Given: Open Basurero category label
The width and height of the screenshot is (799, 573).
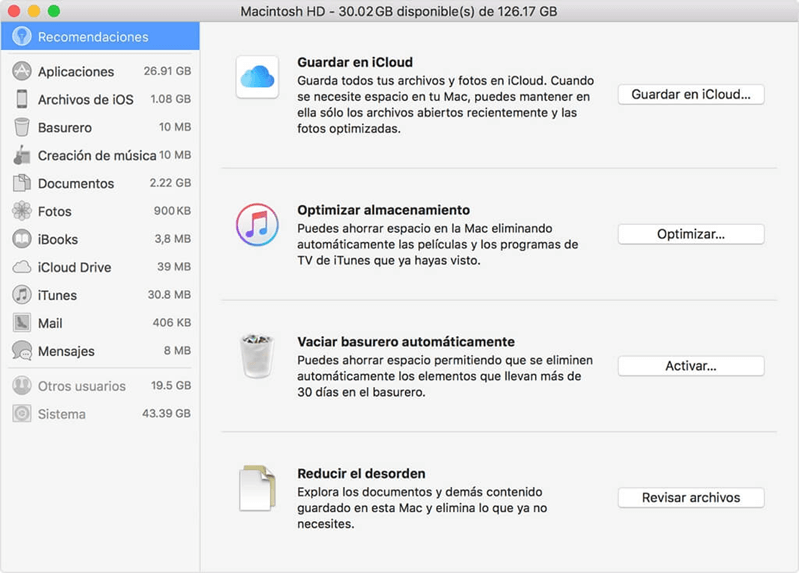Looking at the screenshot, I should pos(65,127).
